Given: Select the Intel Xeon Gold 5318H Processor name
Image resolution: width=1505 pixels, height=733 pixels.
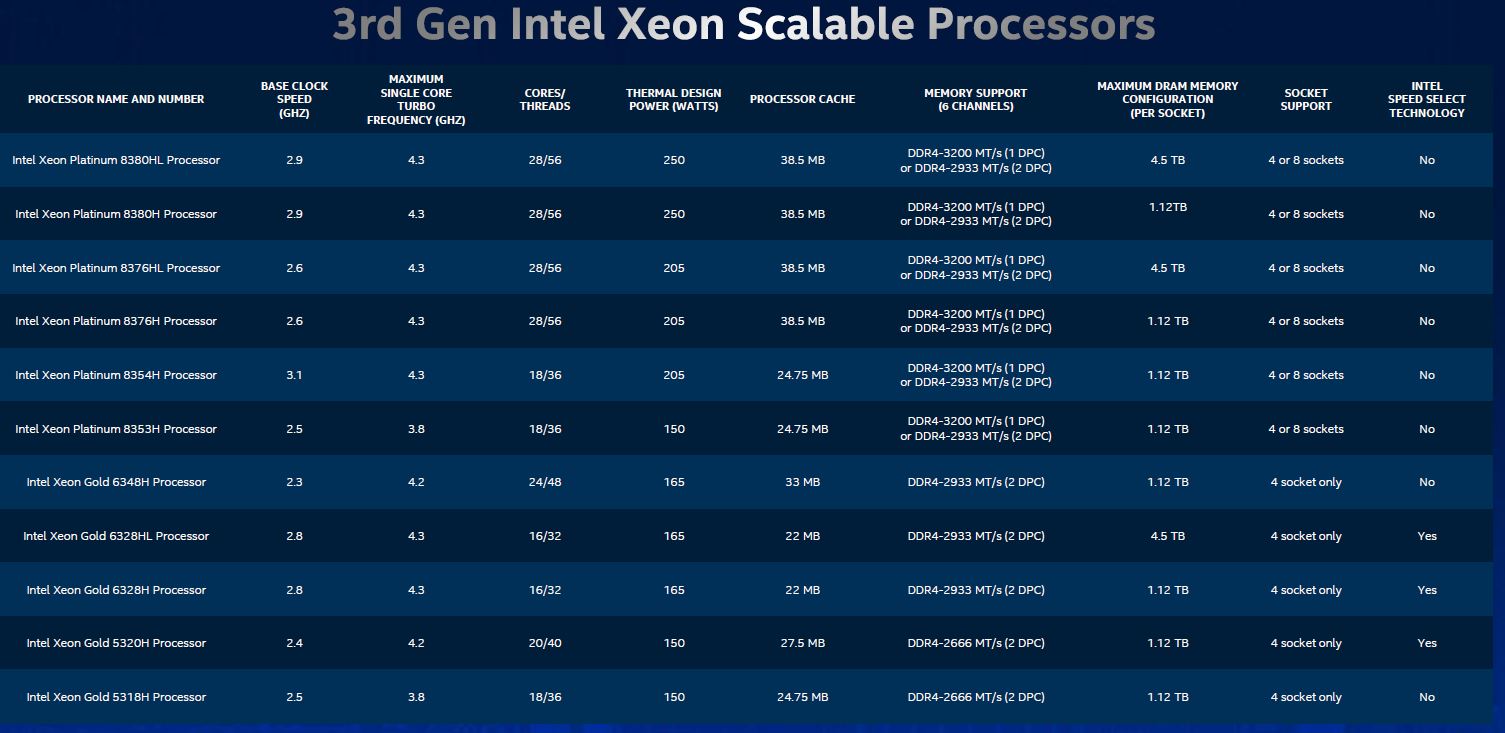Looking at the screenshot, I should (x=116, y=697).
